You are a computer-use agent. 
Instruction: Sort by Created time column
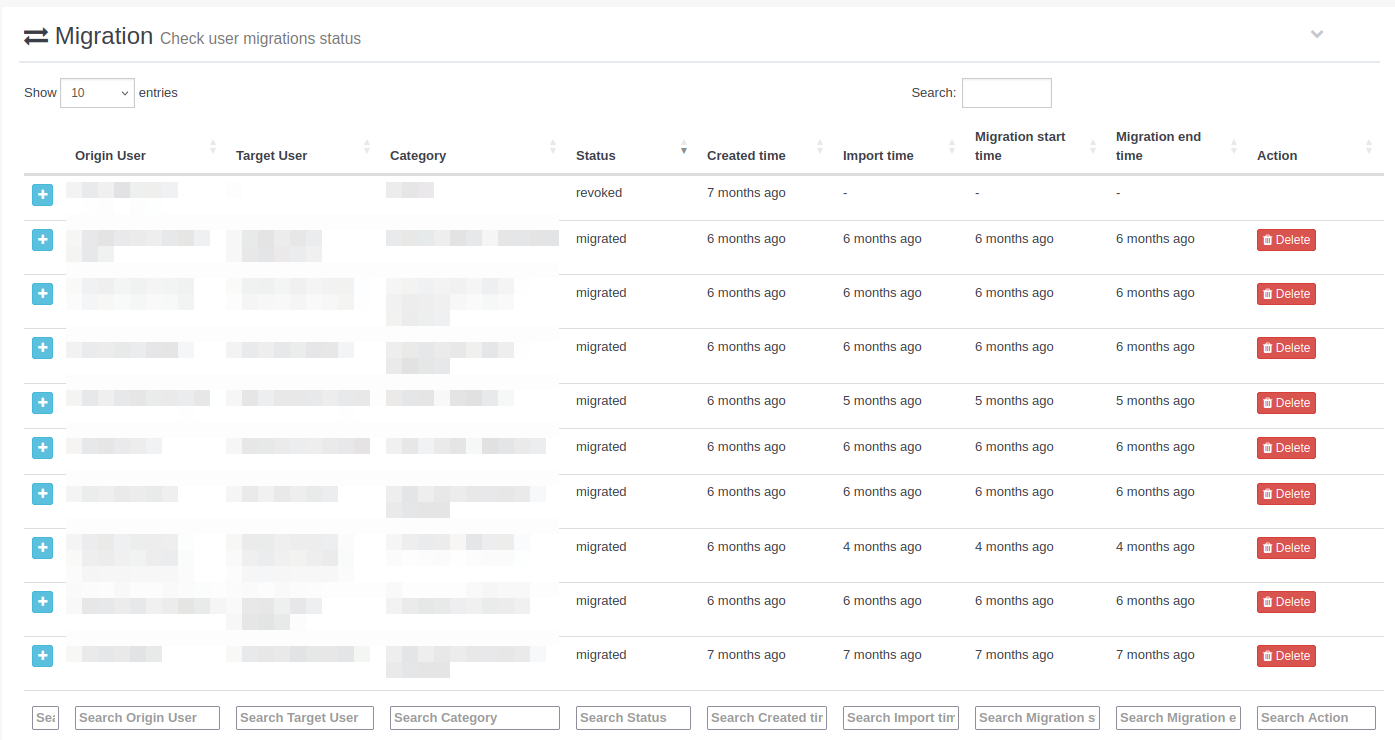[746, 155]
